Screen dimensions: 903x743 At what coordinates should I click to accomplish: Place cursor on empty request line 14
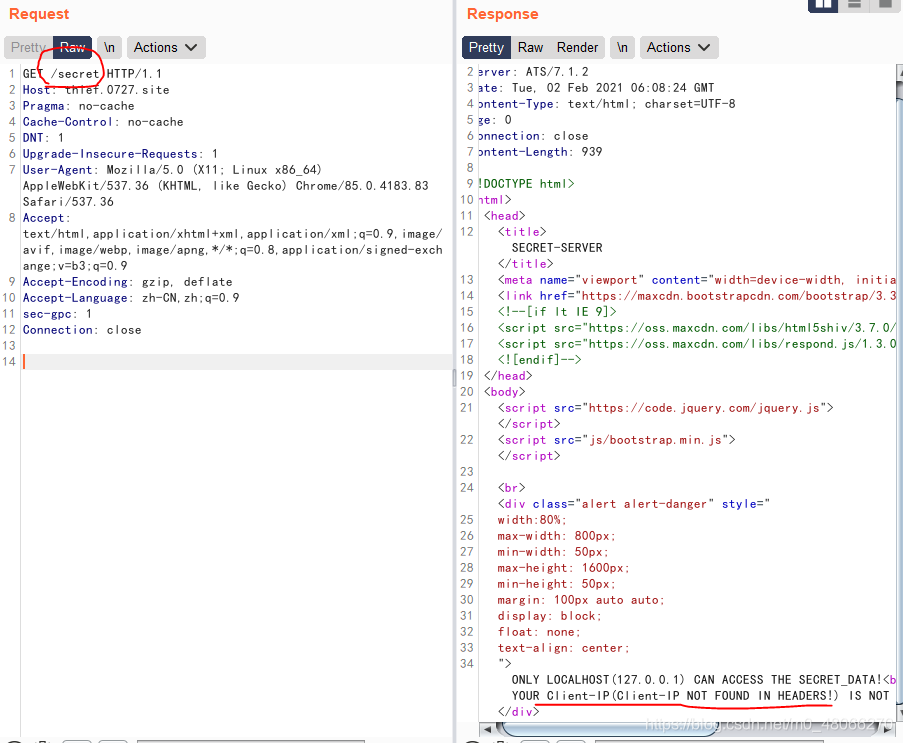pyautogui.click(x=237, y=362)
